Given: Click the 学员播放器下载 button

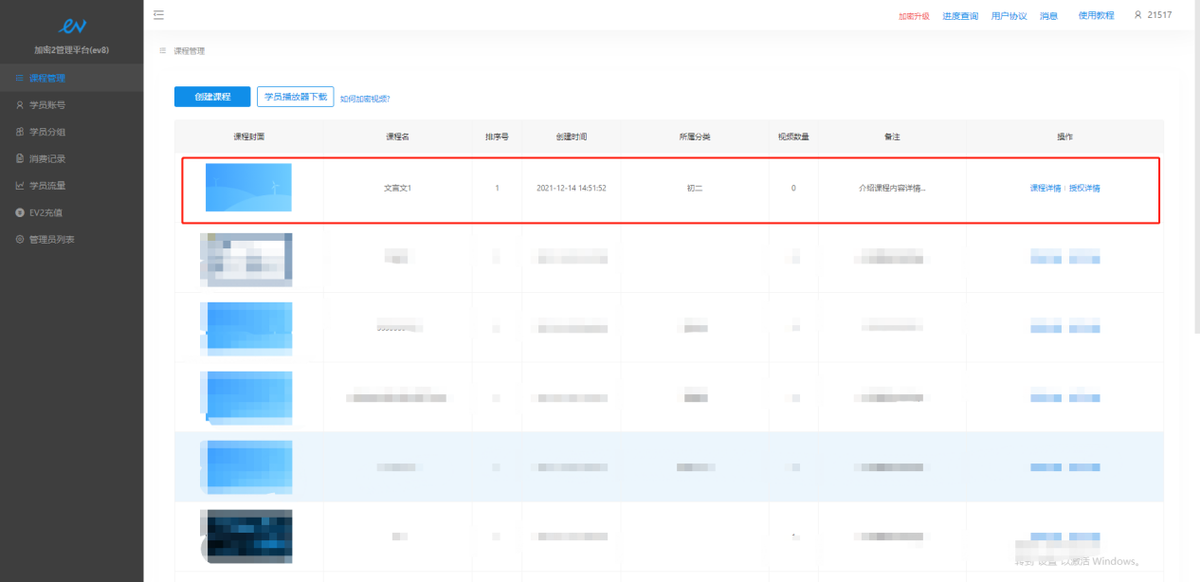Looking at the screenshot, I should [294, 97].
